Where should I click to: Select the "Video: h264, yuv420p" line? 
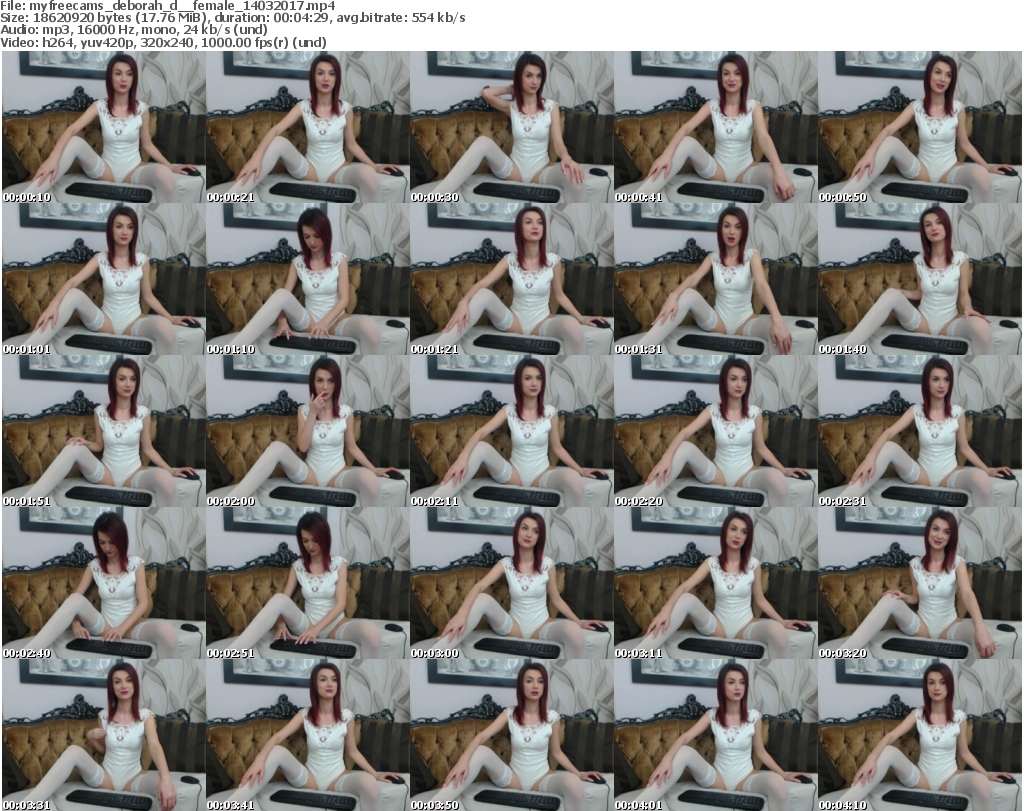coord(163,42)
